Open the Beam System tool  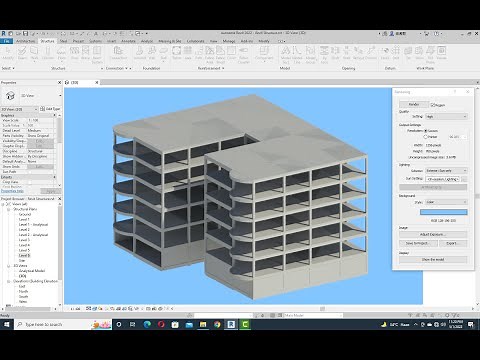97,55
